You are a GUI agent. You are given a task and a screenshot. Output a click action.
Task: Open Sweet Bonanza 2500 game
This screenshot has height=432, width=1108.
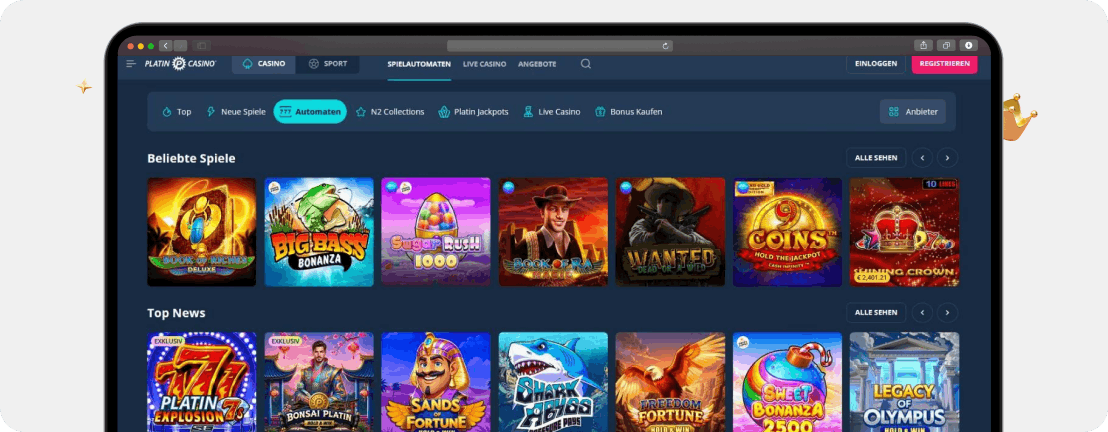pos(787,382)
